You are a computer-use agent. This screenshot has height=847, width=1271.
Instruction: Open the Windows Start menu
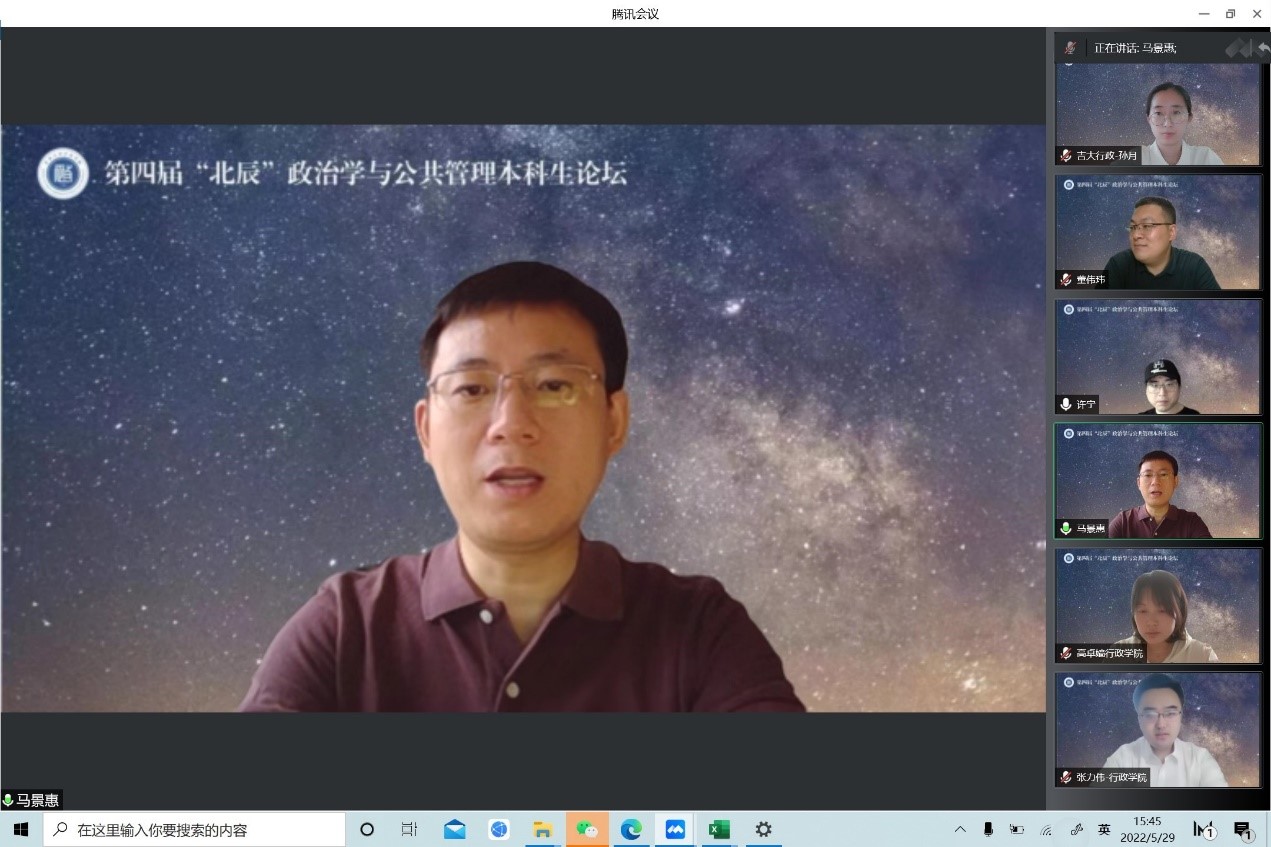[21, 829]
